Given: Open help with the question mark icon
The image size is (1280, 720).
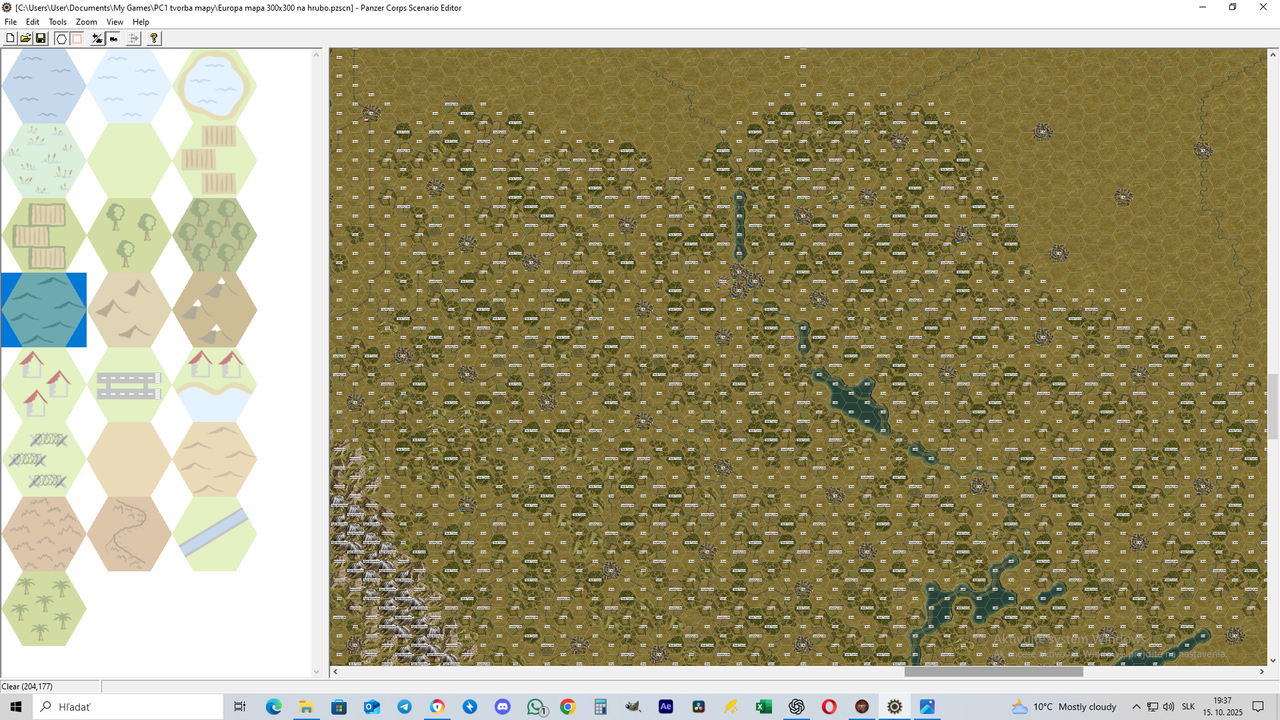Looking at the screenshot, I should click(x=154, y=38).
